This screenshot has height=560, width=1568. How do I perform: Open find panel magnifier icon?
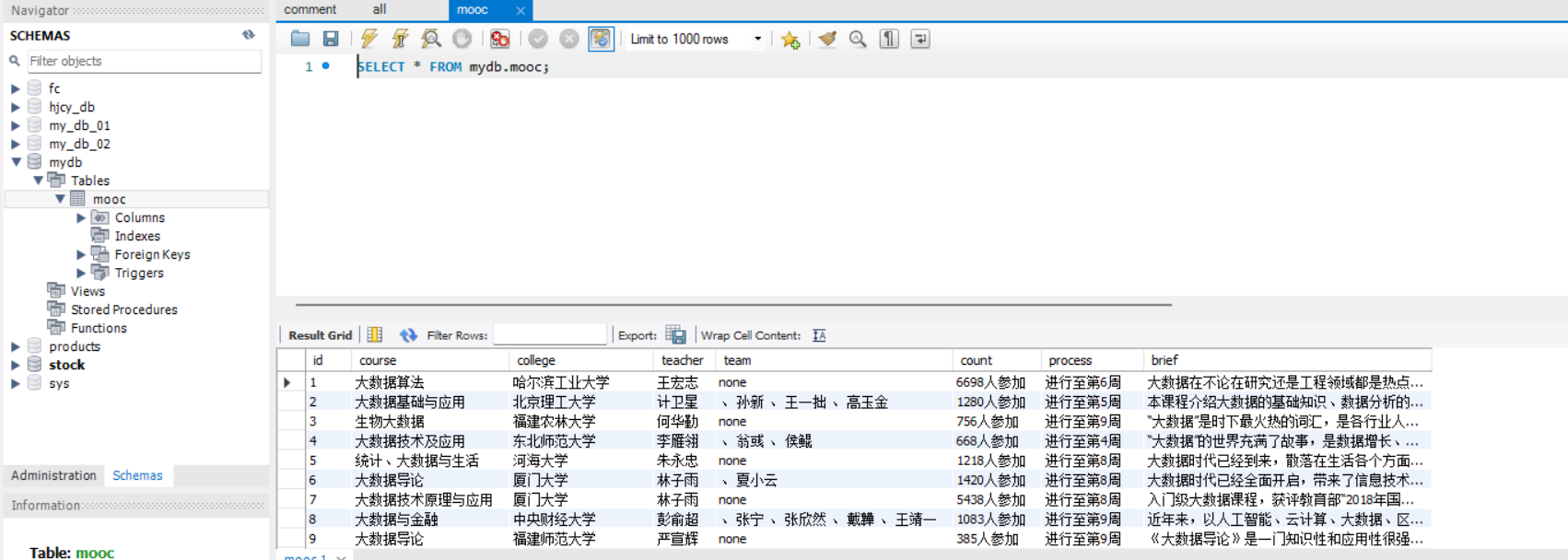click(858, 39)
